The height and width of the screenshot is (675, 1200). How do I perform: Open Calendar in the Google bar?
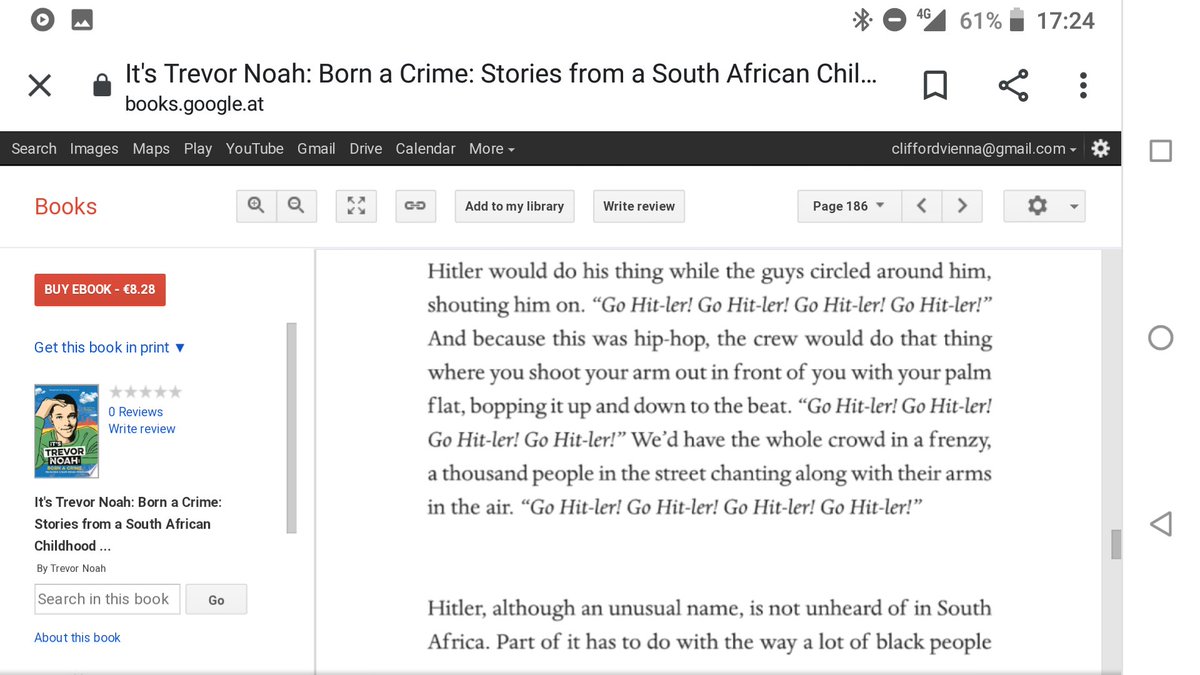point(426,148)
